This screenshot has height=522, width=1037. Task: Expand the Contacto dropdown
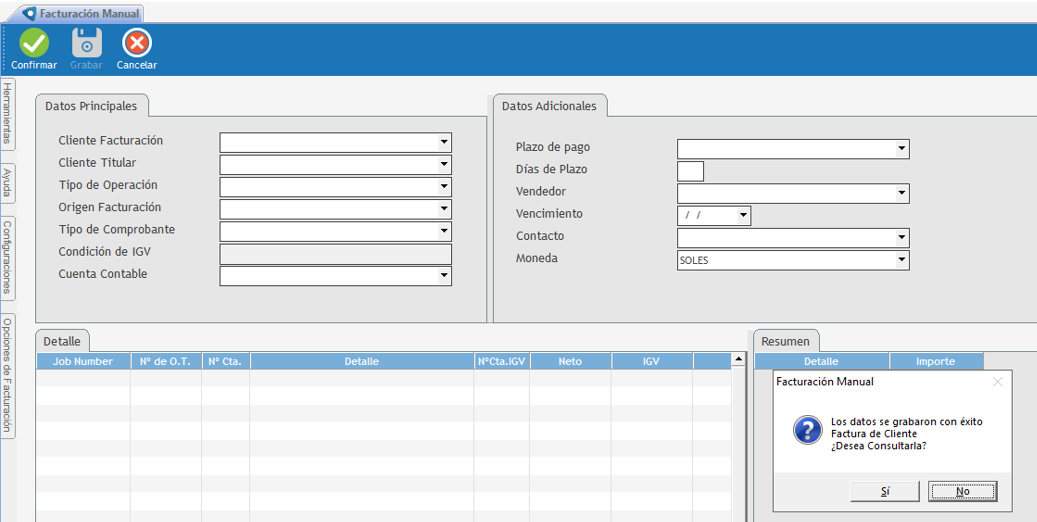902,238
